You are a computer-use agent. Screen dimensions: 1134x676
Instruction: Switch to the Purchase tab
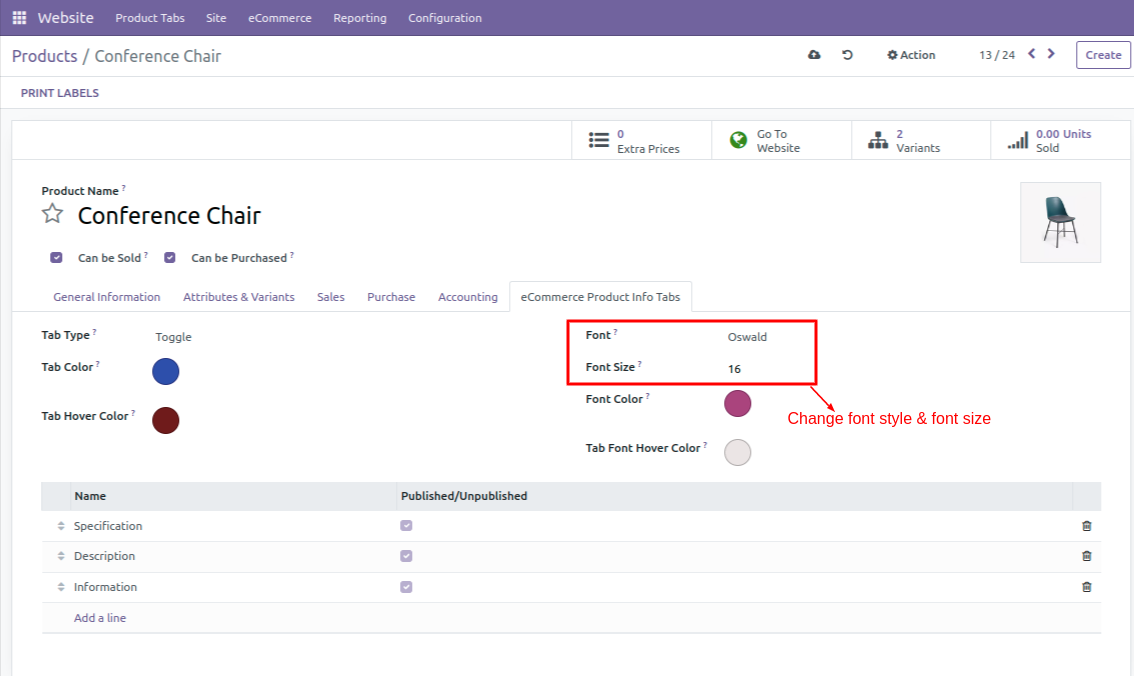[x=391, y=297]
